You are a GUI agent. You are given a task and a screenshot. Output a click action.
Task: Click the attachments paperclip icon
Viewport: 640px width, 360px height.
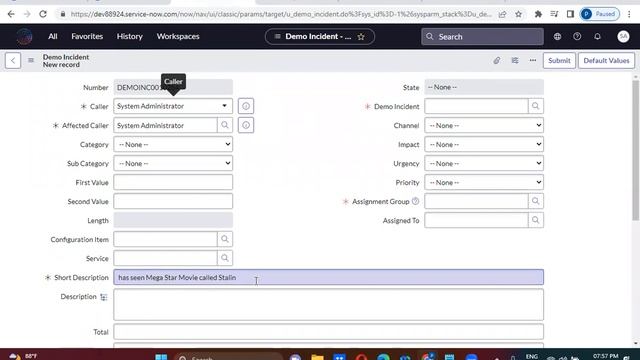pos(496,60)
